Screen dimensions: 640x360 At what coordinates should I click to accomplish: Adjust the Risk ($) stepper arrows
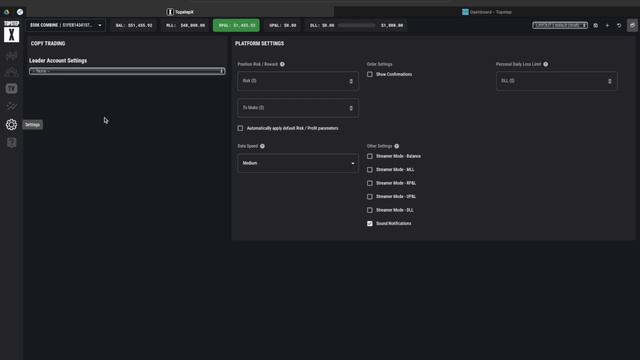pyautogui.click(x=351, y=81)
